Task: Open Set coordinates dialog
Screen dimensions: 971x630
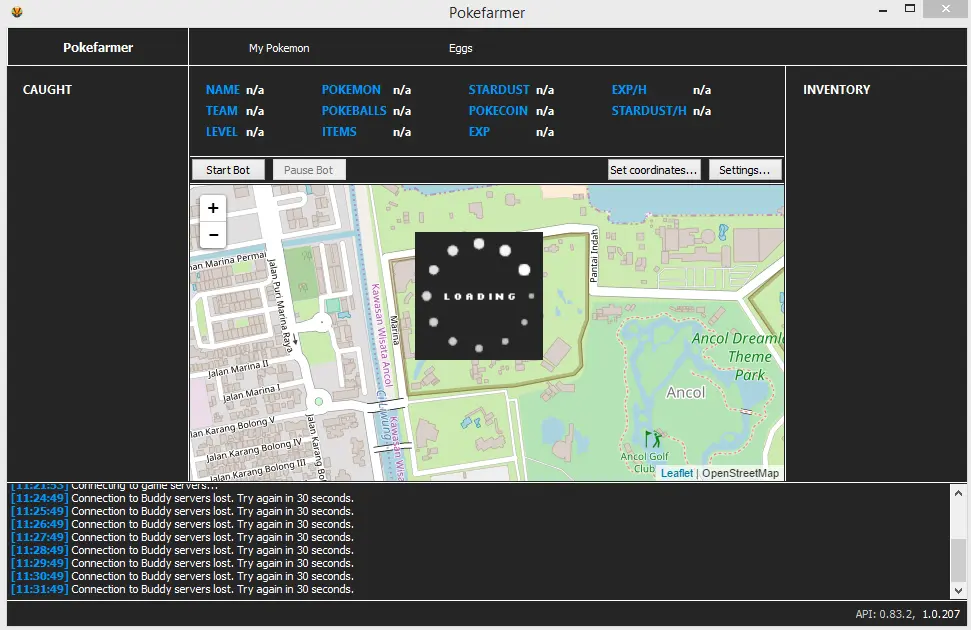Action: pyautogui.click(x=654, y=170)
